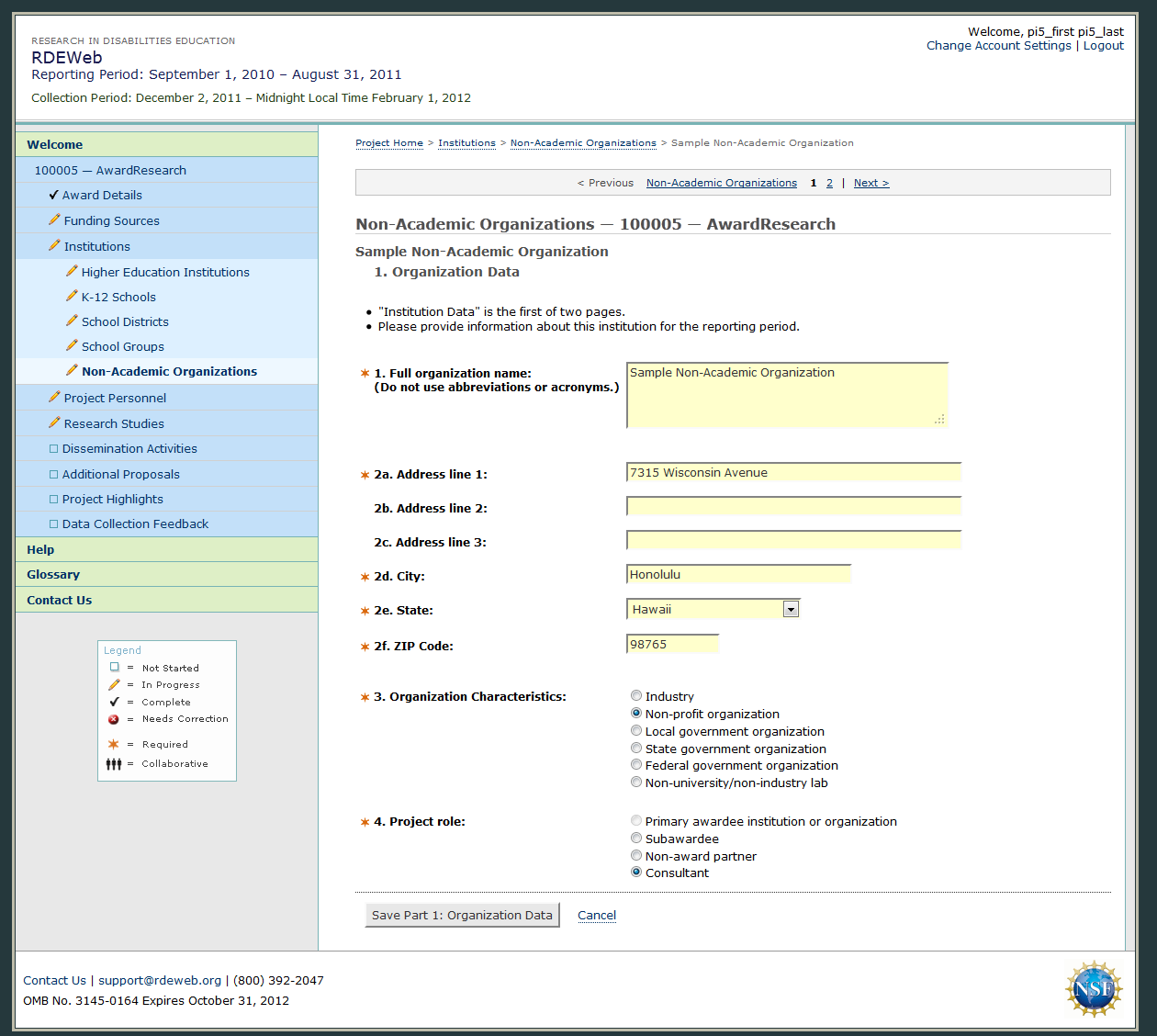Viewport: 1157px width, 1036px height.
Task: Click the NSF logo icon
Action: pyautogui.click(x=1094, y=989)
